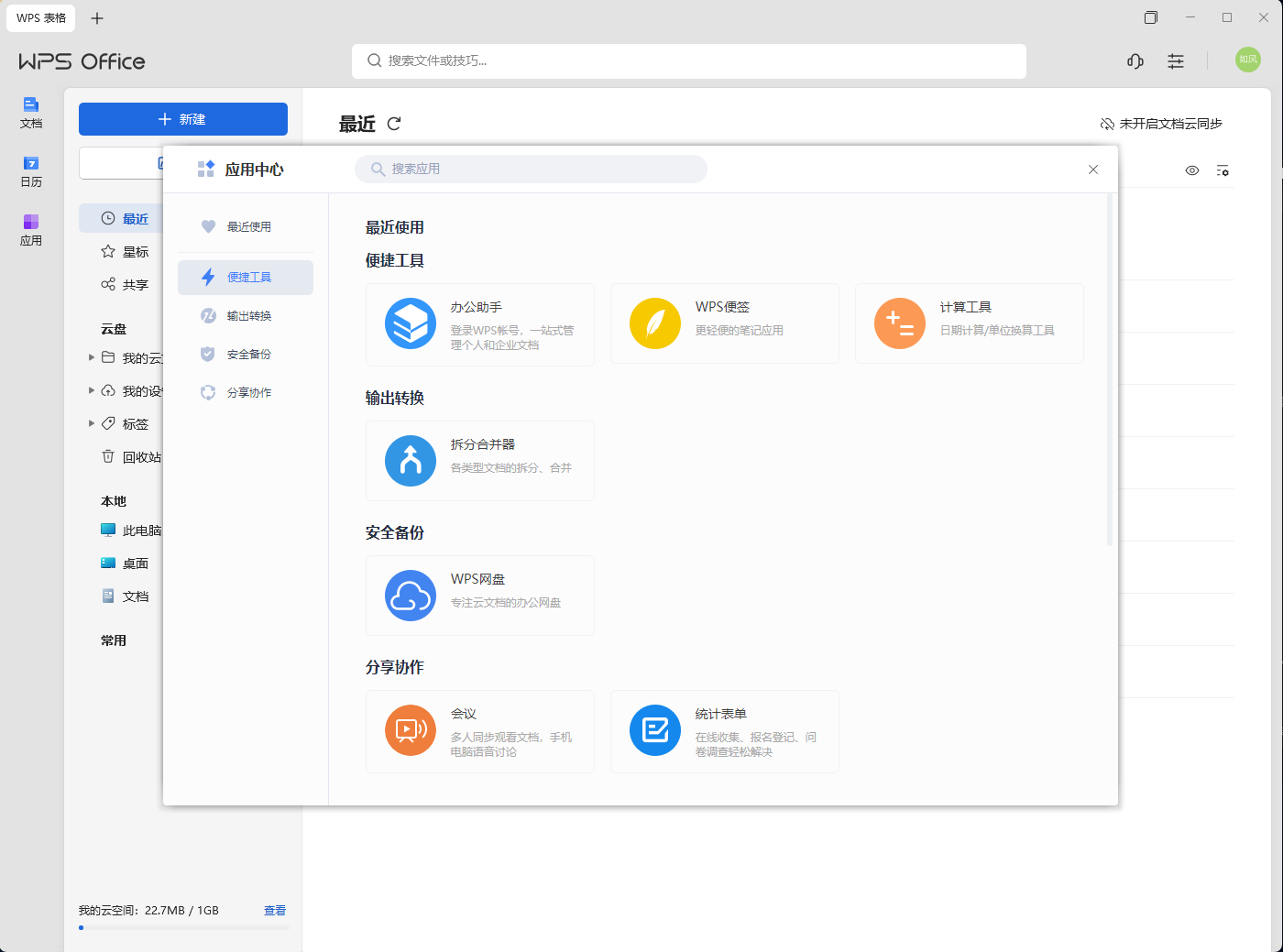Select 分享协作 category
The height and width of the screenshot is (952, 1283).
pos(246,392)
